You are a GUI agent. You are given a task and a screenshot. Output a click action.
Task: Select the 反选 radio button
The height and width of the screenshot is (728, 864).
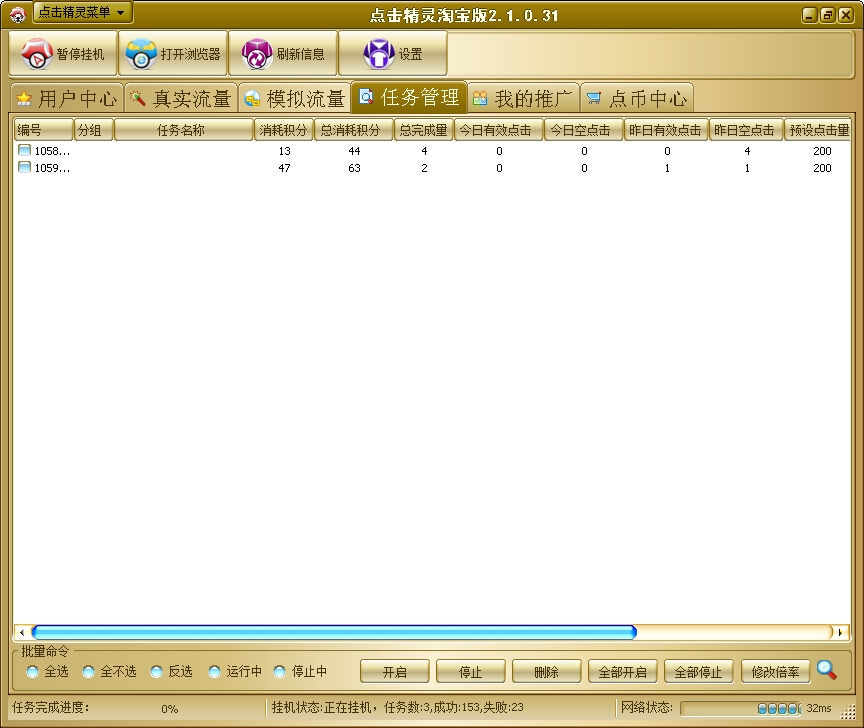[x=156, y=671]
